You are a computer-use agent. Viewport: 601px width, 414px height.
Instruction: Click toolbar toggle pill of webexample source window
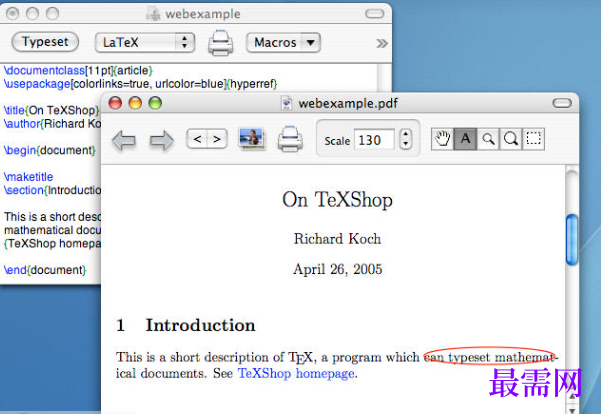click(x=374, y=14)
